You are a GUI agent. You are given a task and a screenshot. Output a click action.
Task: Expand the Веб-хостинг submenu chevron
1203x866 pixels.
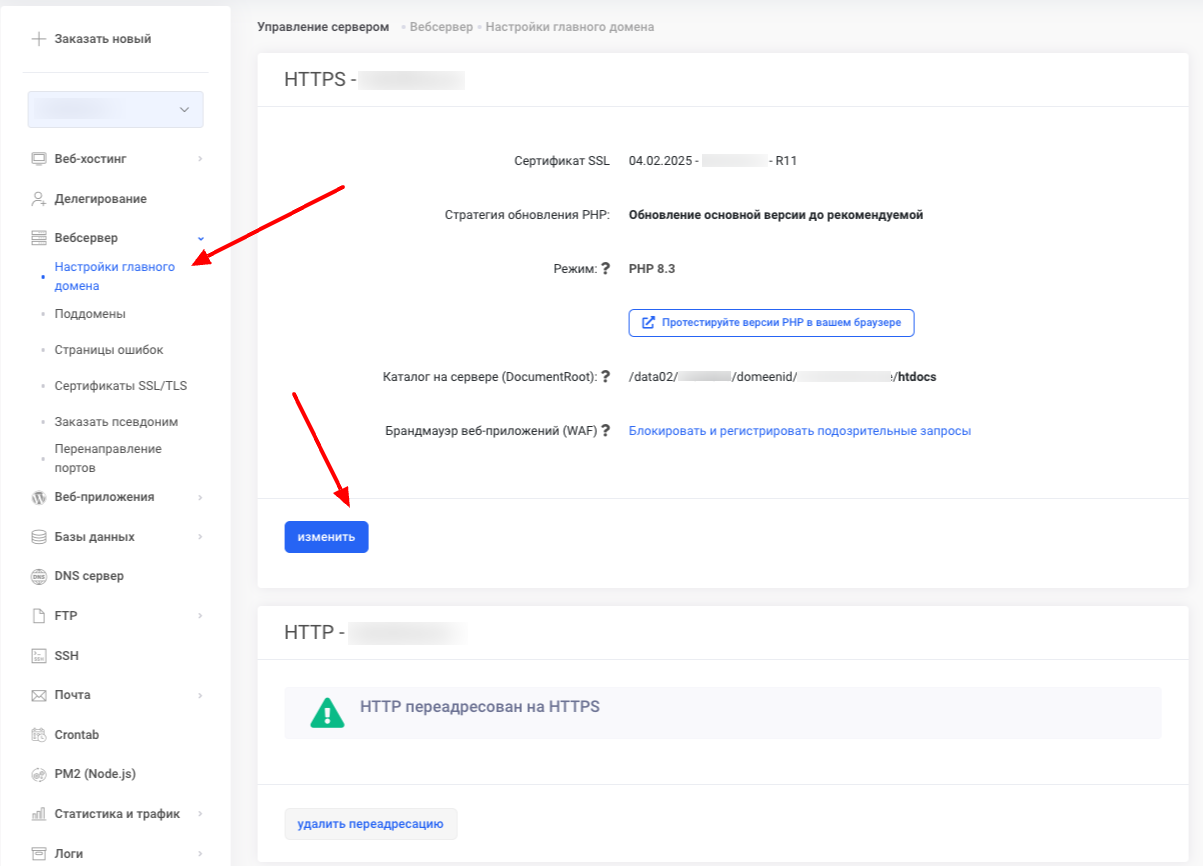[200, 159]
